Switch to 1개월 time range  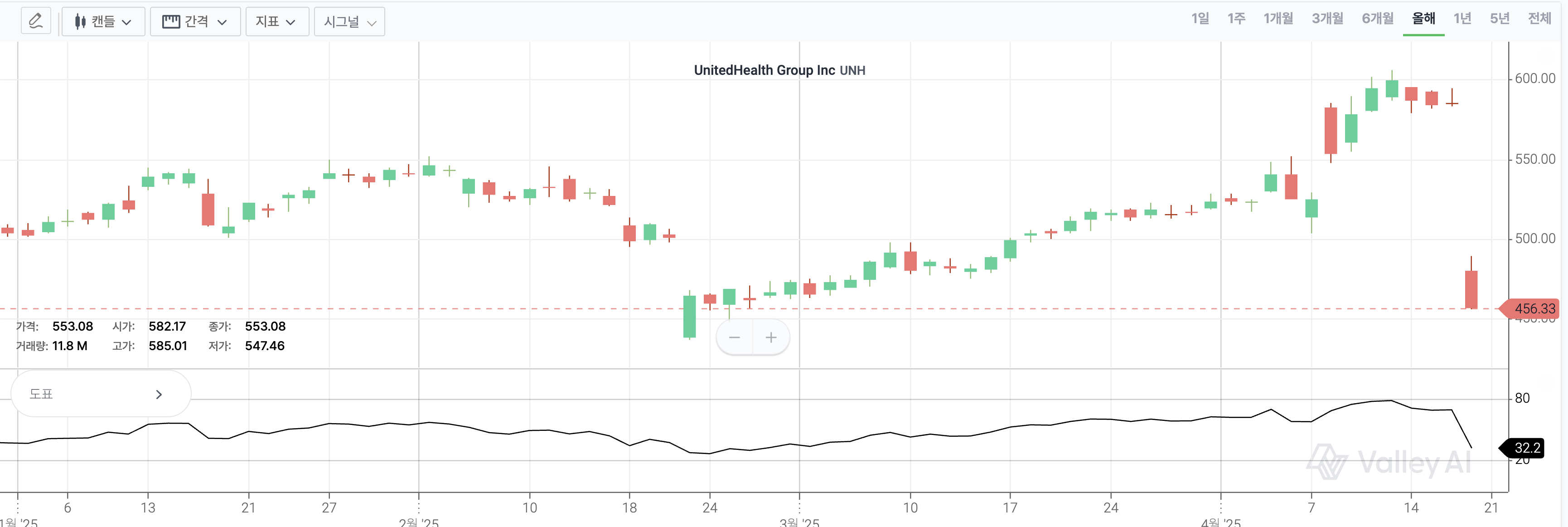point(1278,19)
